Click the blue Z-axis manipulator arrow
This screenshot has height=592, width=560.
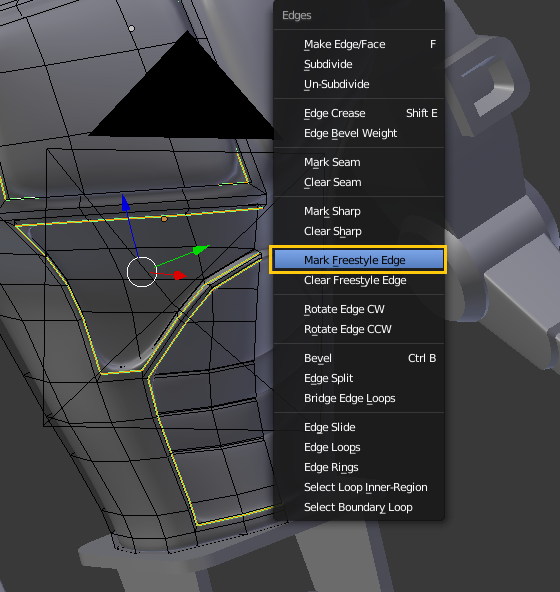(125, 203)
